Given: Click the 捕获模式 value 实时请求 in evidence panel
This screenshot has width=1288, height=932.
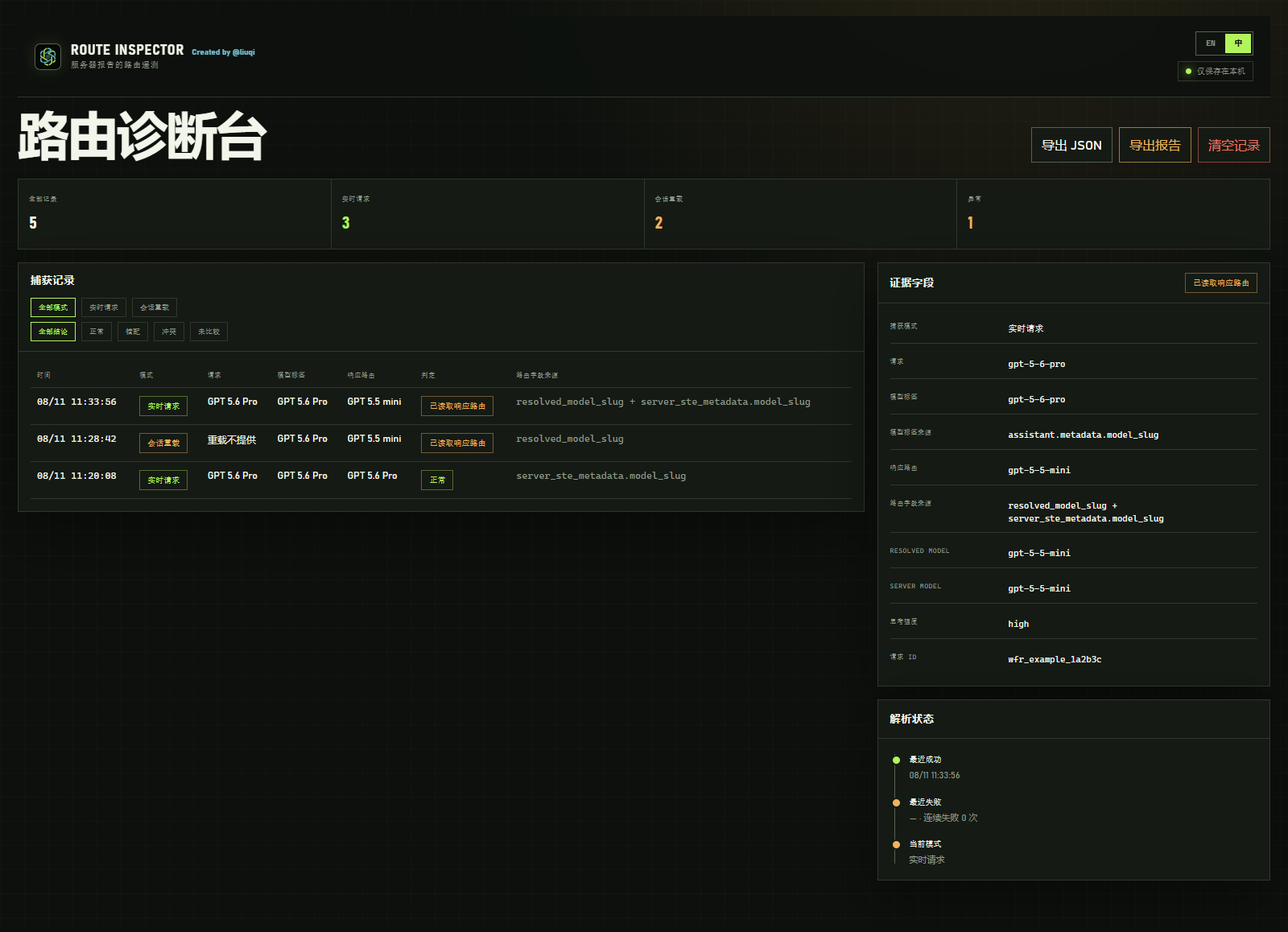Looking at the screenshot, I should (1026, 328).
